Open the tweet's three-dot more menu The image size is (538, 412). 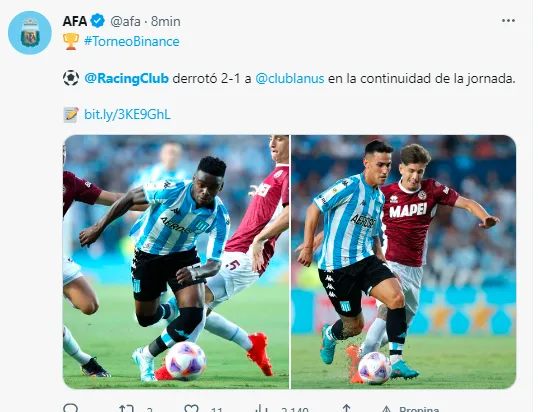click(508, 21)
